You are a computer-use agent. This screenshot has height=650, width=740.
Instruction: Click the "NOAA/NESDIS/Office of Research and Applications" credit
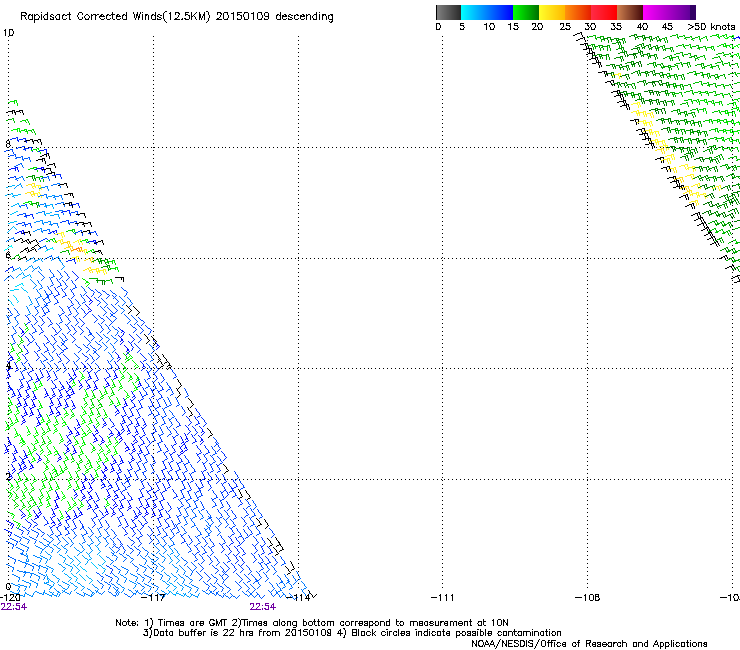coord(589,644)
